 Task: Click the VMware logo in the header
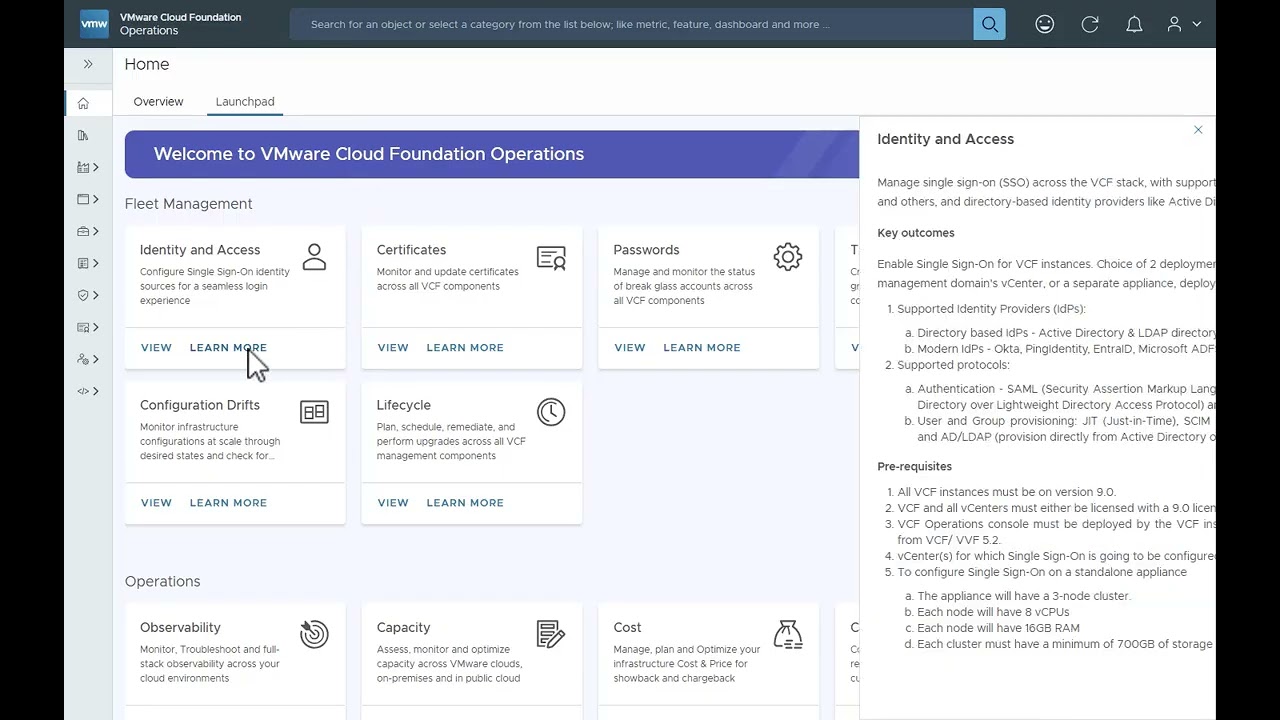coord(94,24)
